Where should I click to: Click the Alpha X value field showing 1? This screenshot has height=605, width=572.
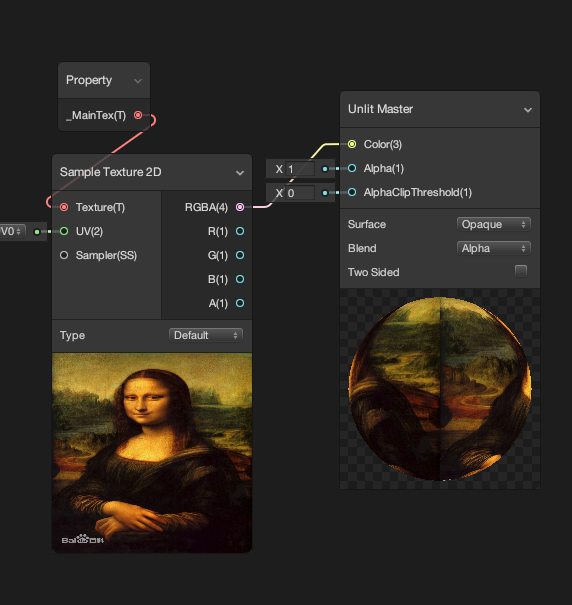(x=300, y=169)
